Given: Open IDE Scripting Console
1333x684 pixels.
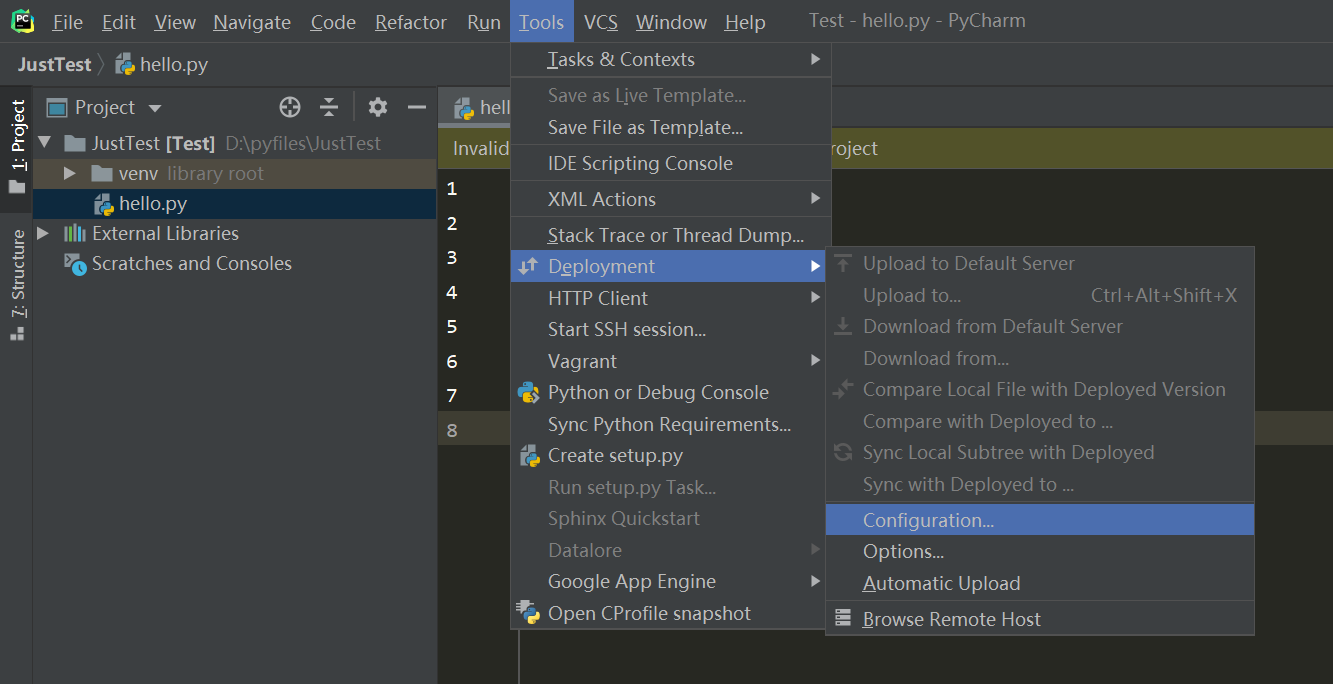Looking at the screenshot, I should click(x=671, y=164).
